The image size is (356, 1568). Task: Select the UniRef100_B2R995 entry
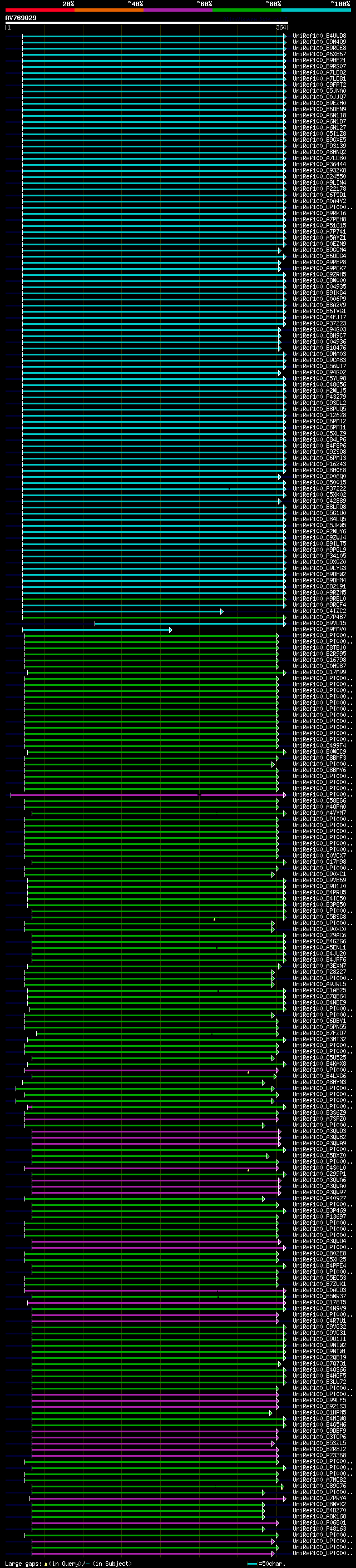319,654
